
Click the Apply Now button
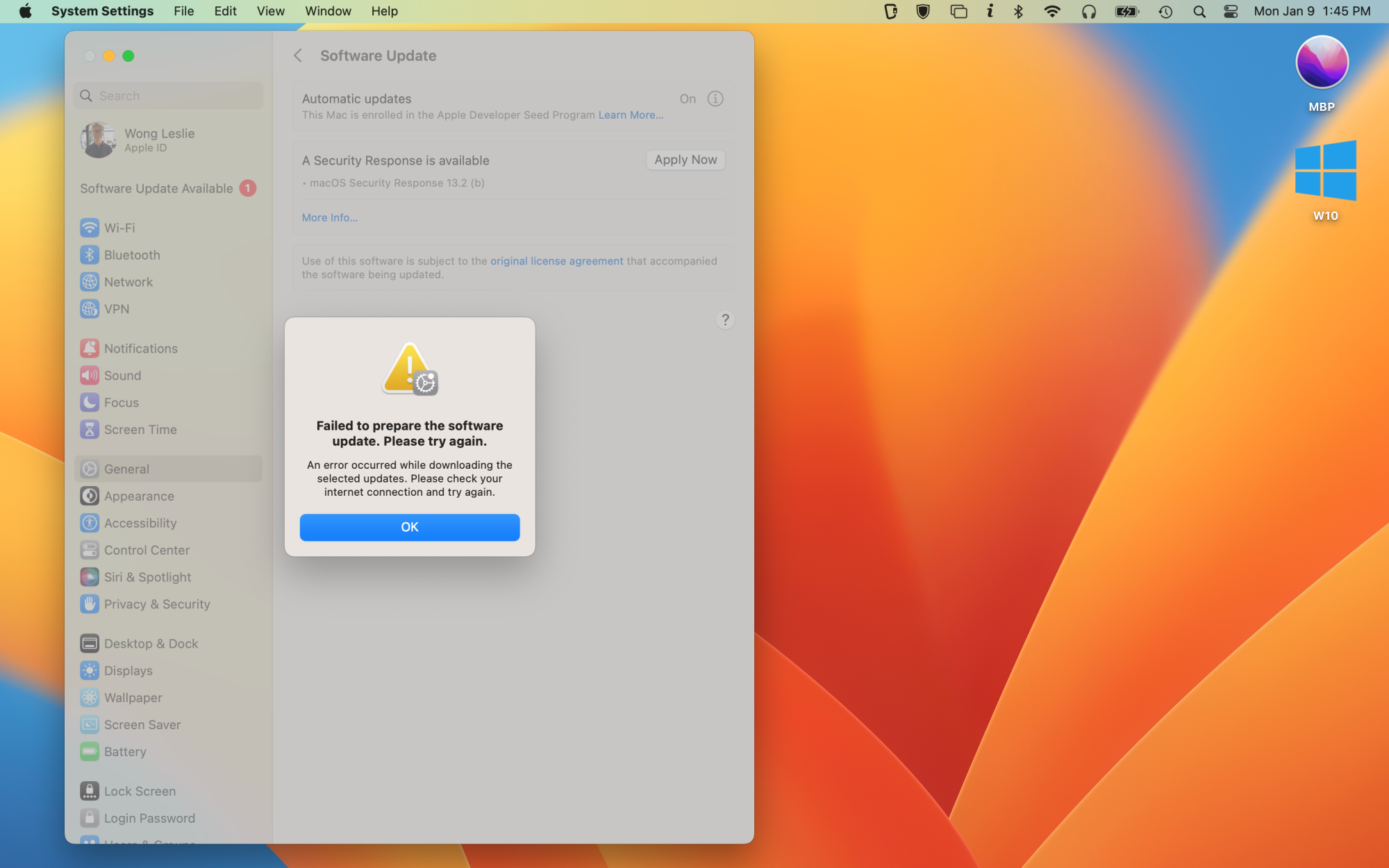point(685,160)
